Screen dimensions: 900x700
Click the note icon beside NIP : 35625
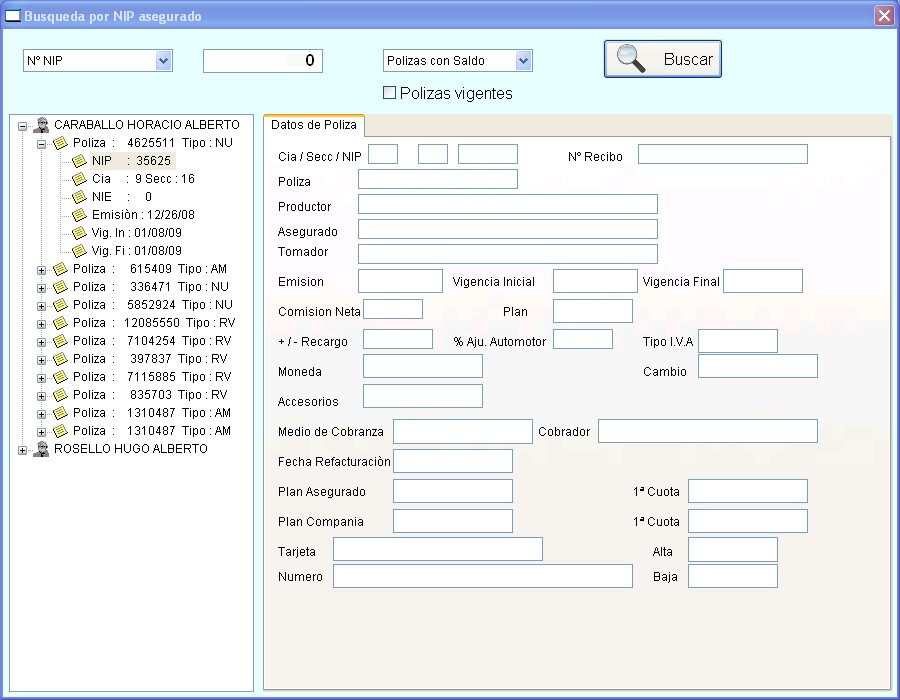[79, 161]
